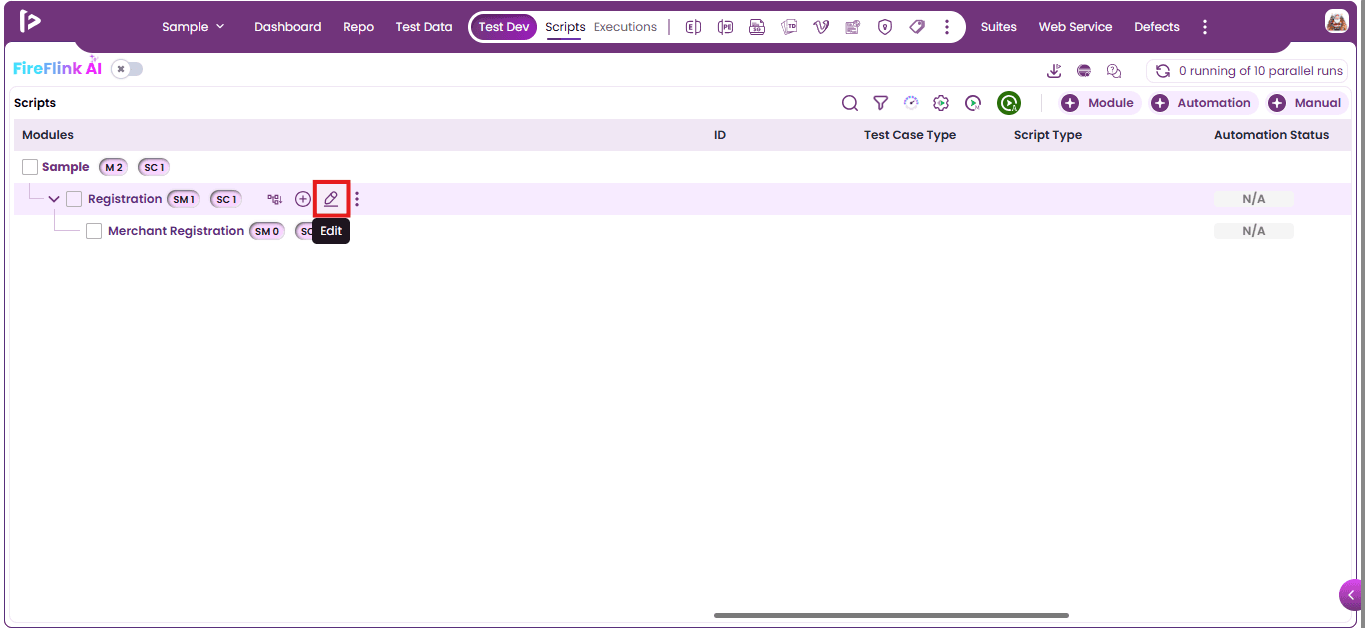Click the SC 1 badge in the Sample row
This screenshot has width=1365, height=628.
[x=154, y=167]
